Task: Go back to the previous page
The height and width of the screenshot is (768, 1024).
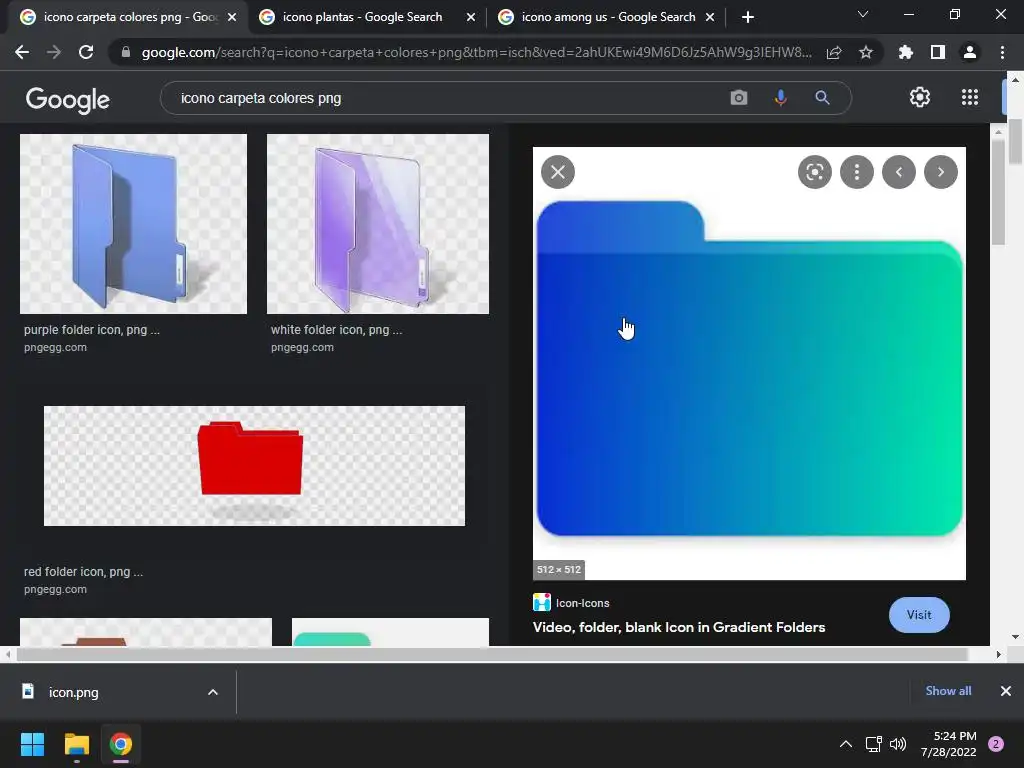Action: point(22,52)
